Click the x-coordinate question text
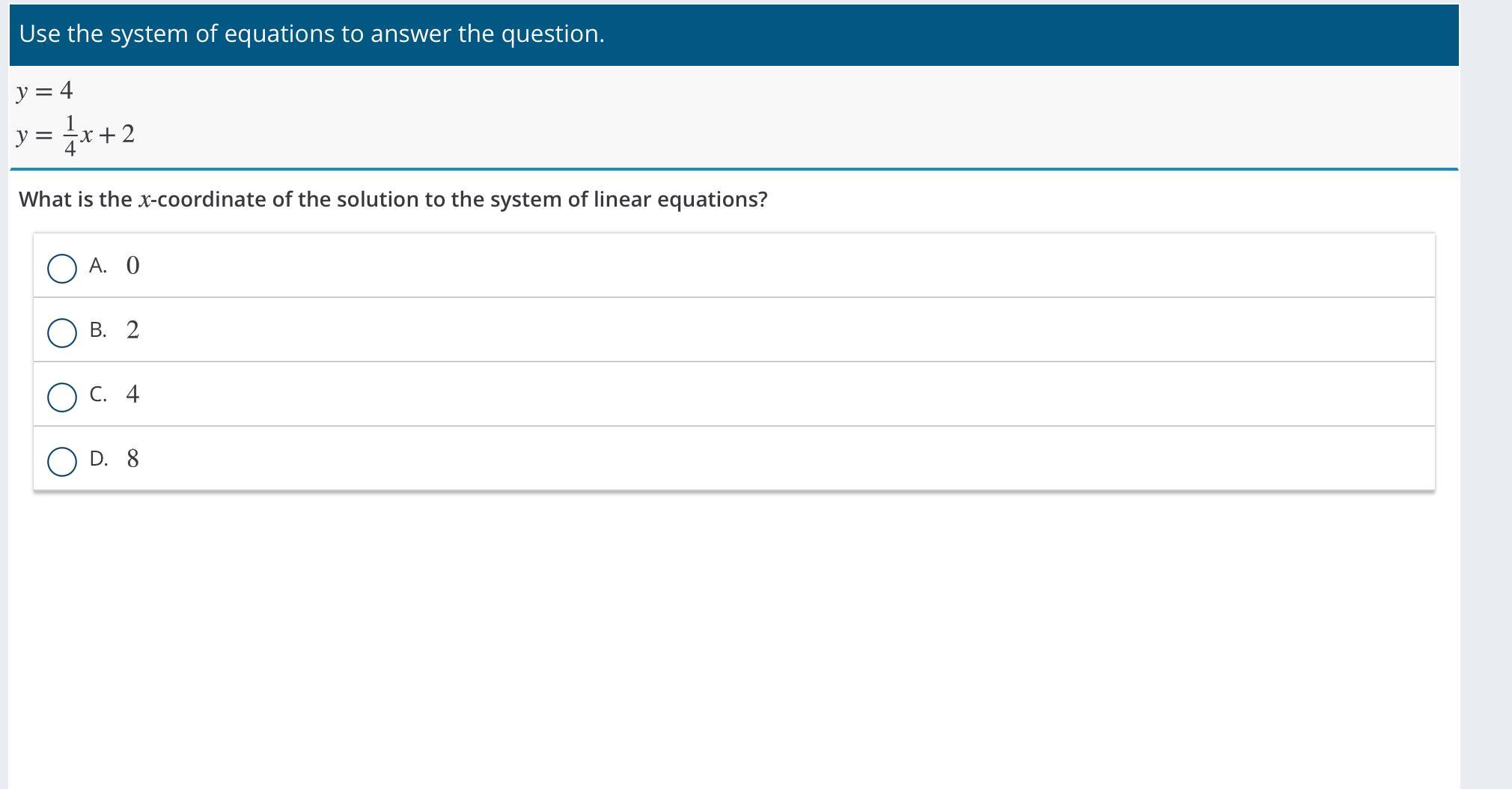1512x789 pixels. click(393, 199)
